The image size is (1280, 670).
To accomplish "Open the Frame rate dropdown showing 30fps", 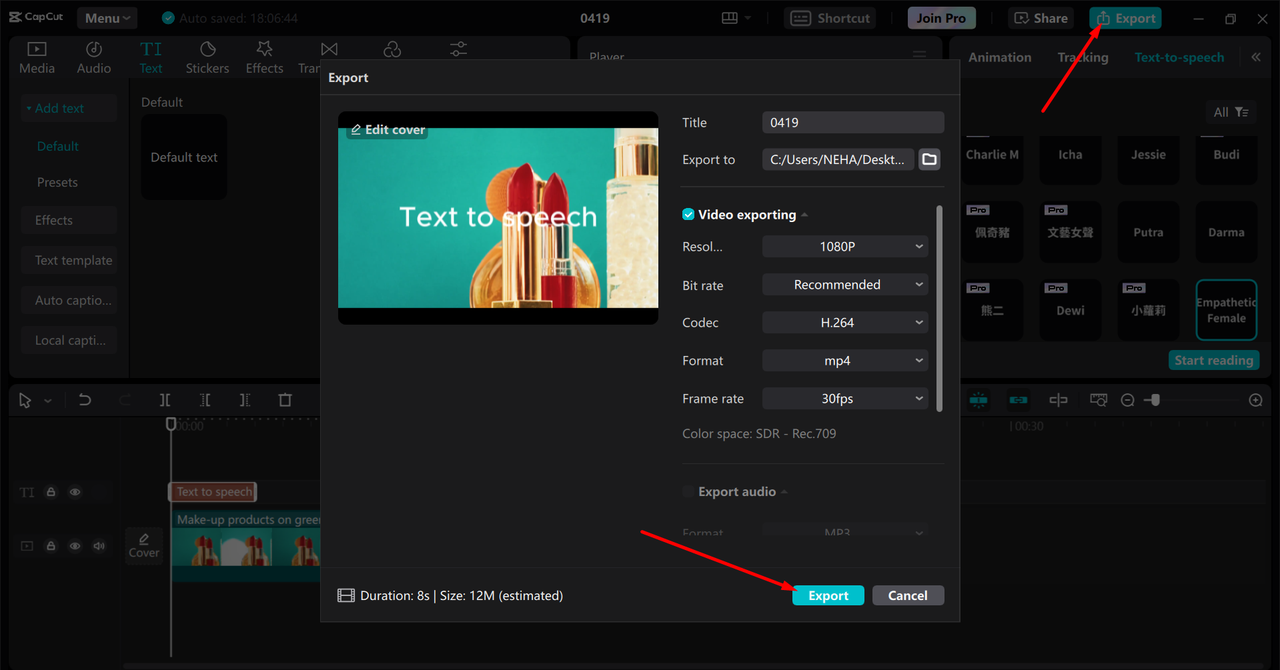I will [845, 399].
